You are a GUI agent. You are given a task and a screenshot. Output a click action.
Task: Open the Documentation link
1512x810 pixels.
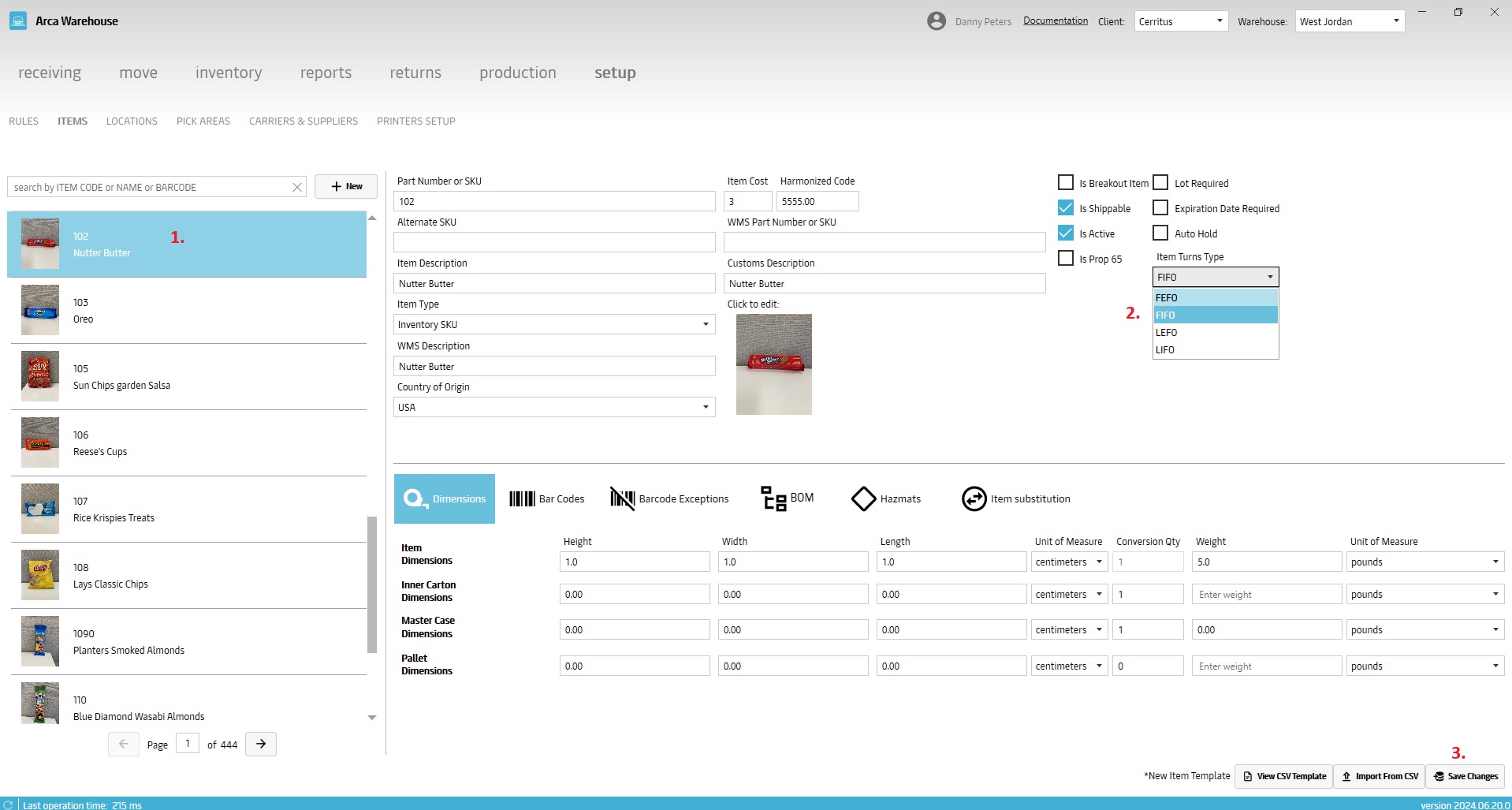1056,21
